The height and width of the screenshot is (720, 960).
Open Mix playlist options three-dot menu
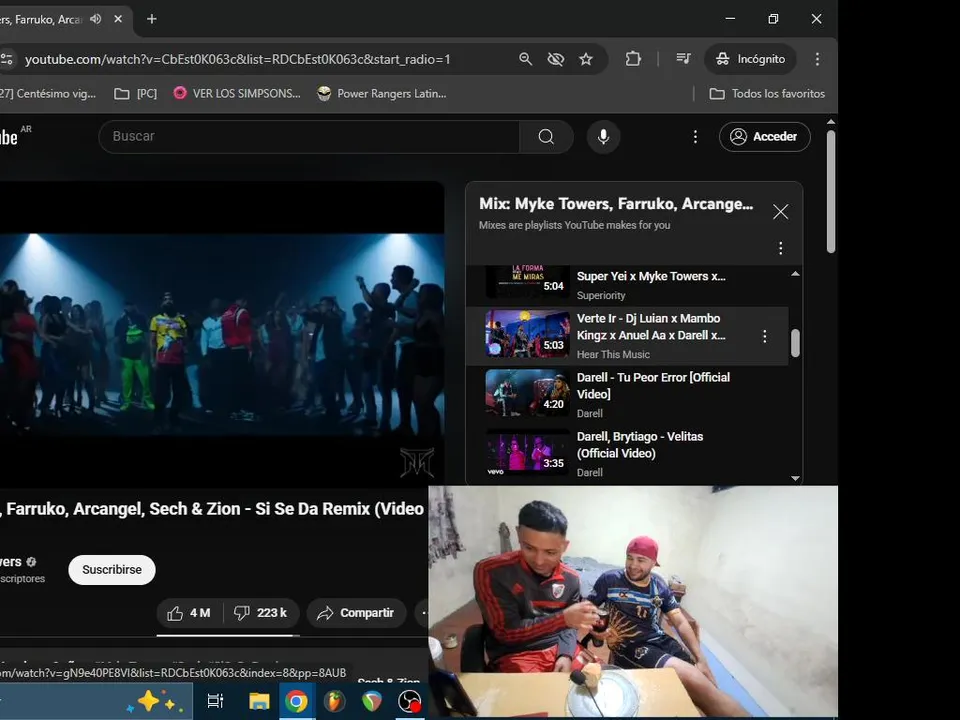(x=780, y=248)
